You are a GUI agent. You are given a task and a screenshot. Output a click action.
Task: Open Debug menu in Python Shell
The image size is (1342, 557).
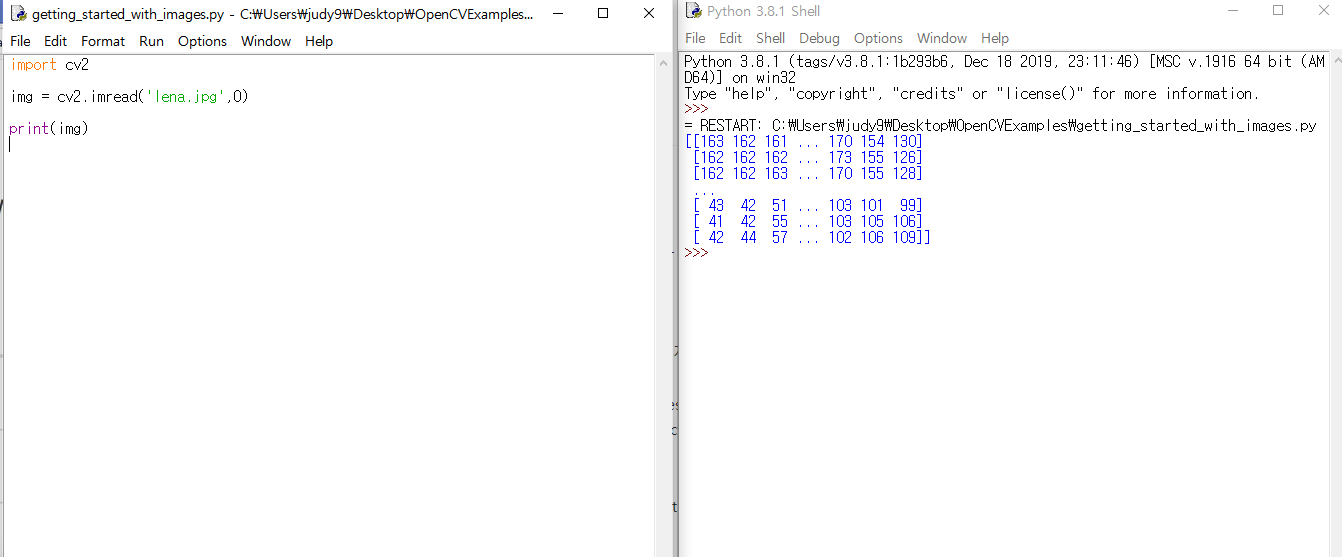(x=819, y=38)
